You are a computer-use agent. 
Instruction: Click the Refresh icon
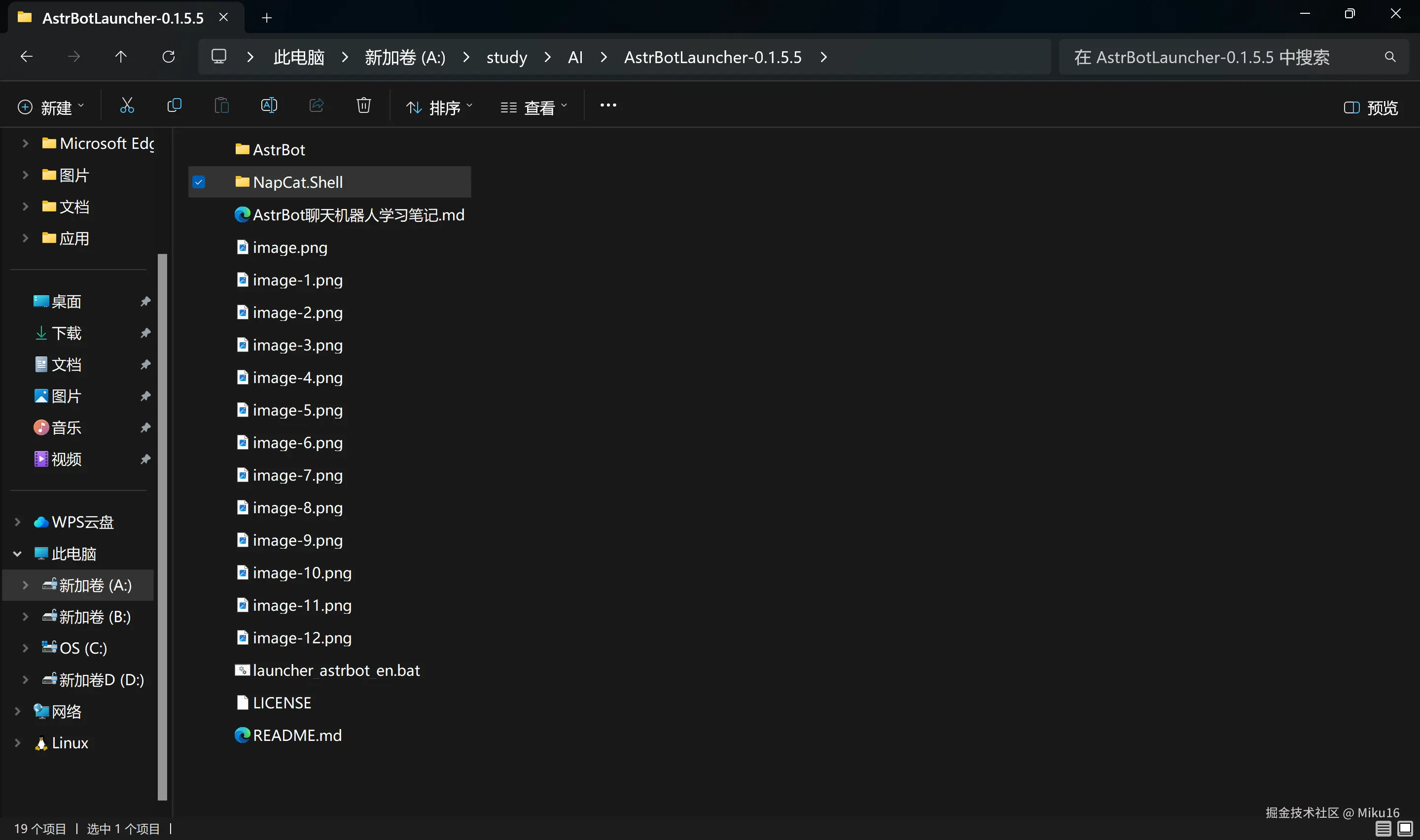tap(169, 57)
